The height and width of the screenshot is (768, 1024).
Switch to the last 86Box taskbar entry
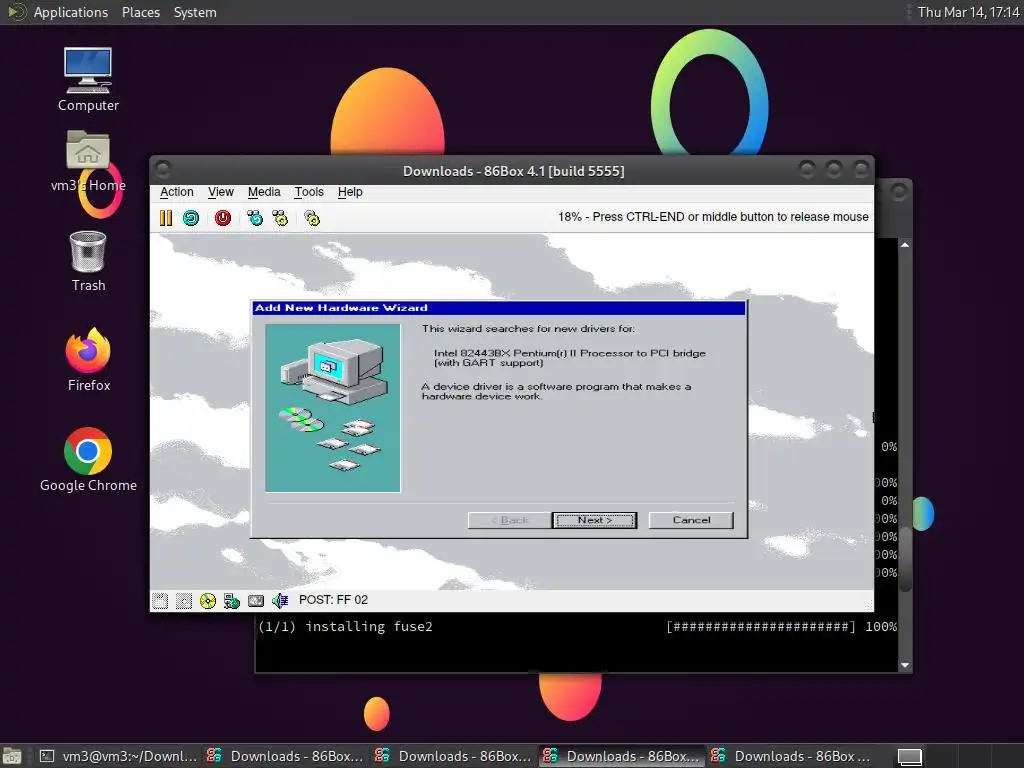[790, 756]
